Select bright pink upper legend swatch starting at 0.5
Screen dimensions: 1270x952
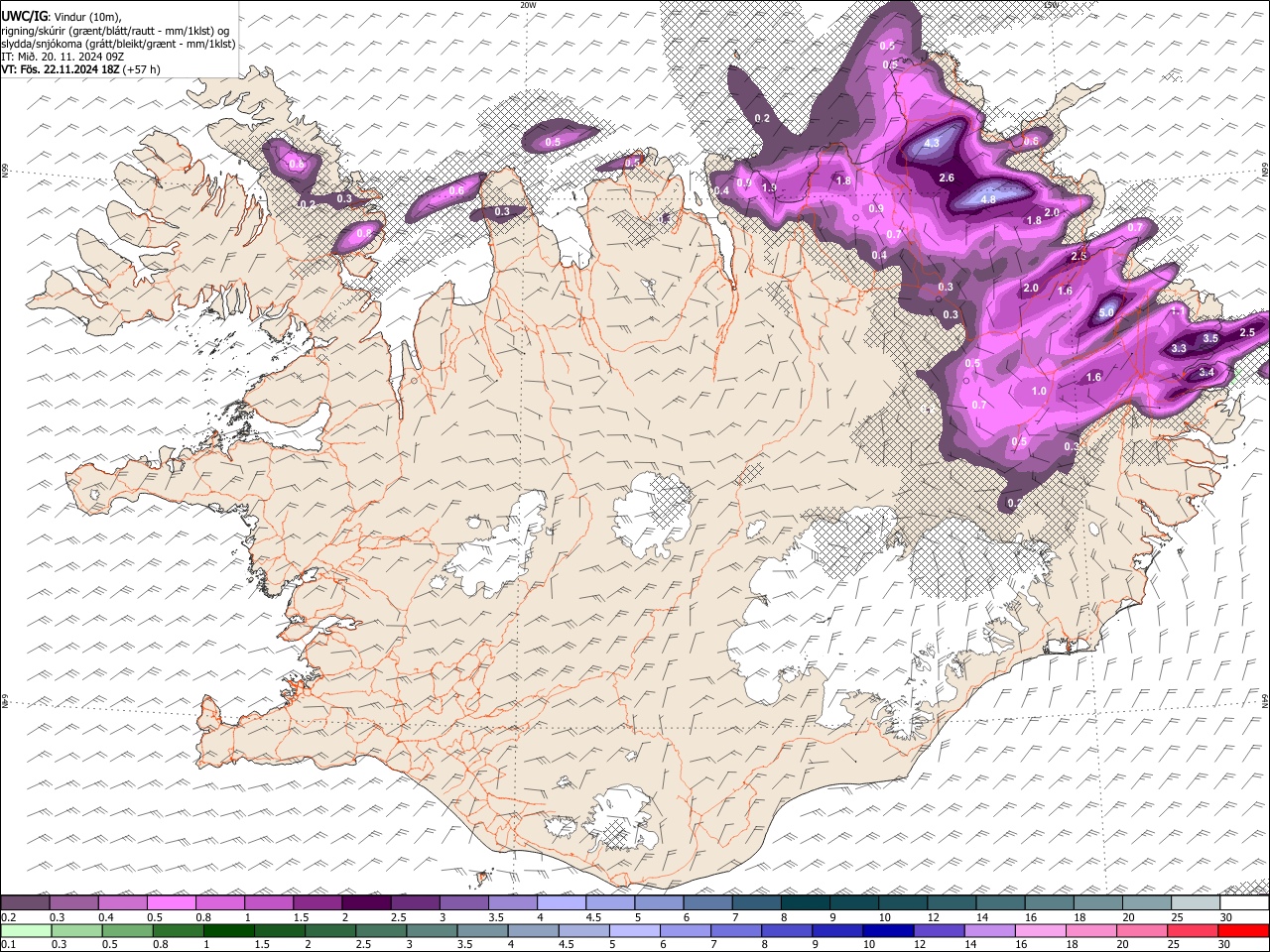point(172,903)
